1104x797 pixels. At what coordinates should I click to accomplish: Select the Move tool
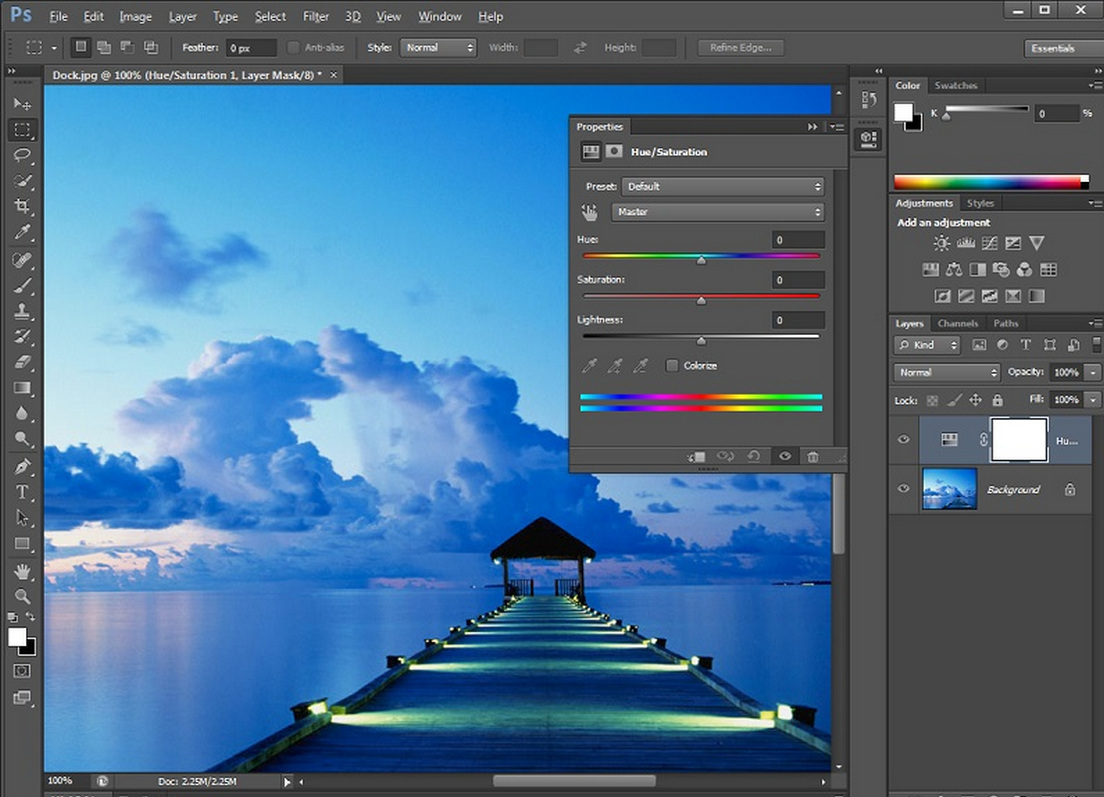(x=22, y=103)
